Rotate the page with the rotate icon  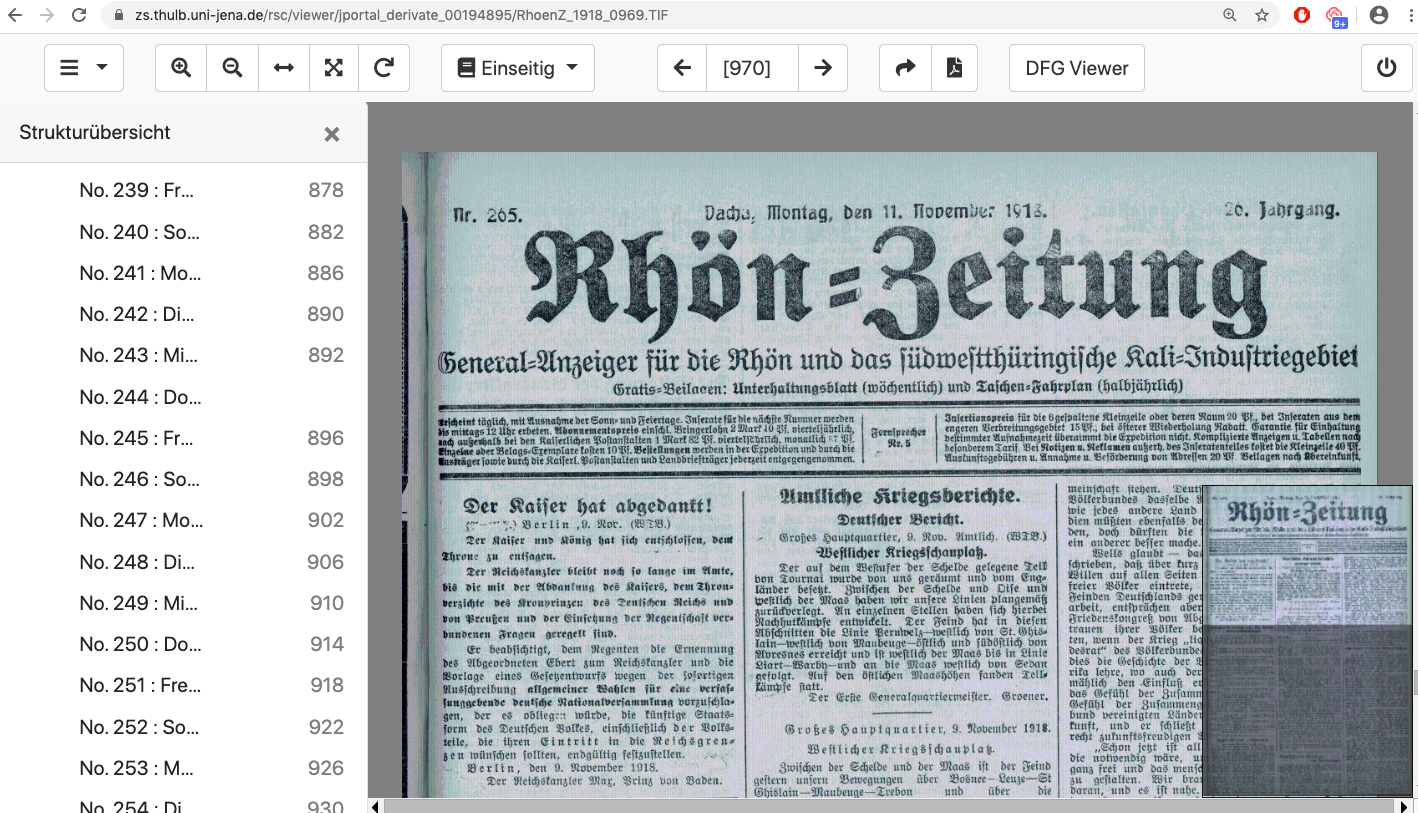coord(384,68)
